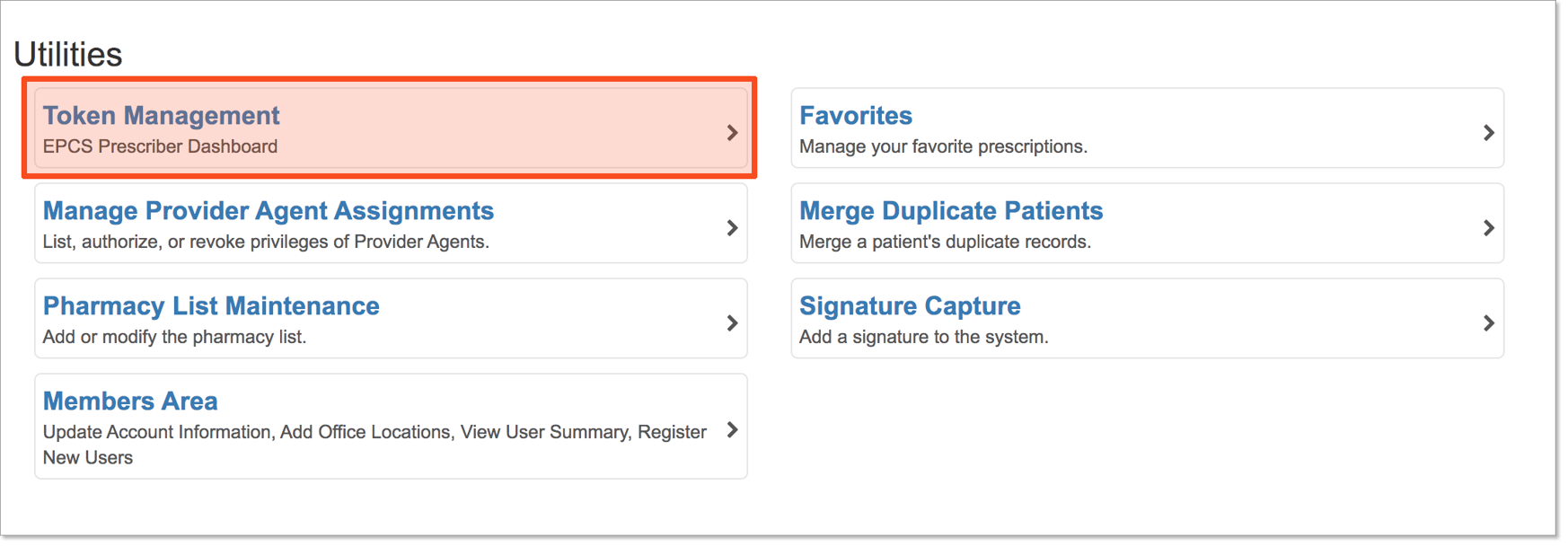Open the Members Area heading link

130,401
